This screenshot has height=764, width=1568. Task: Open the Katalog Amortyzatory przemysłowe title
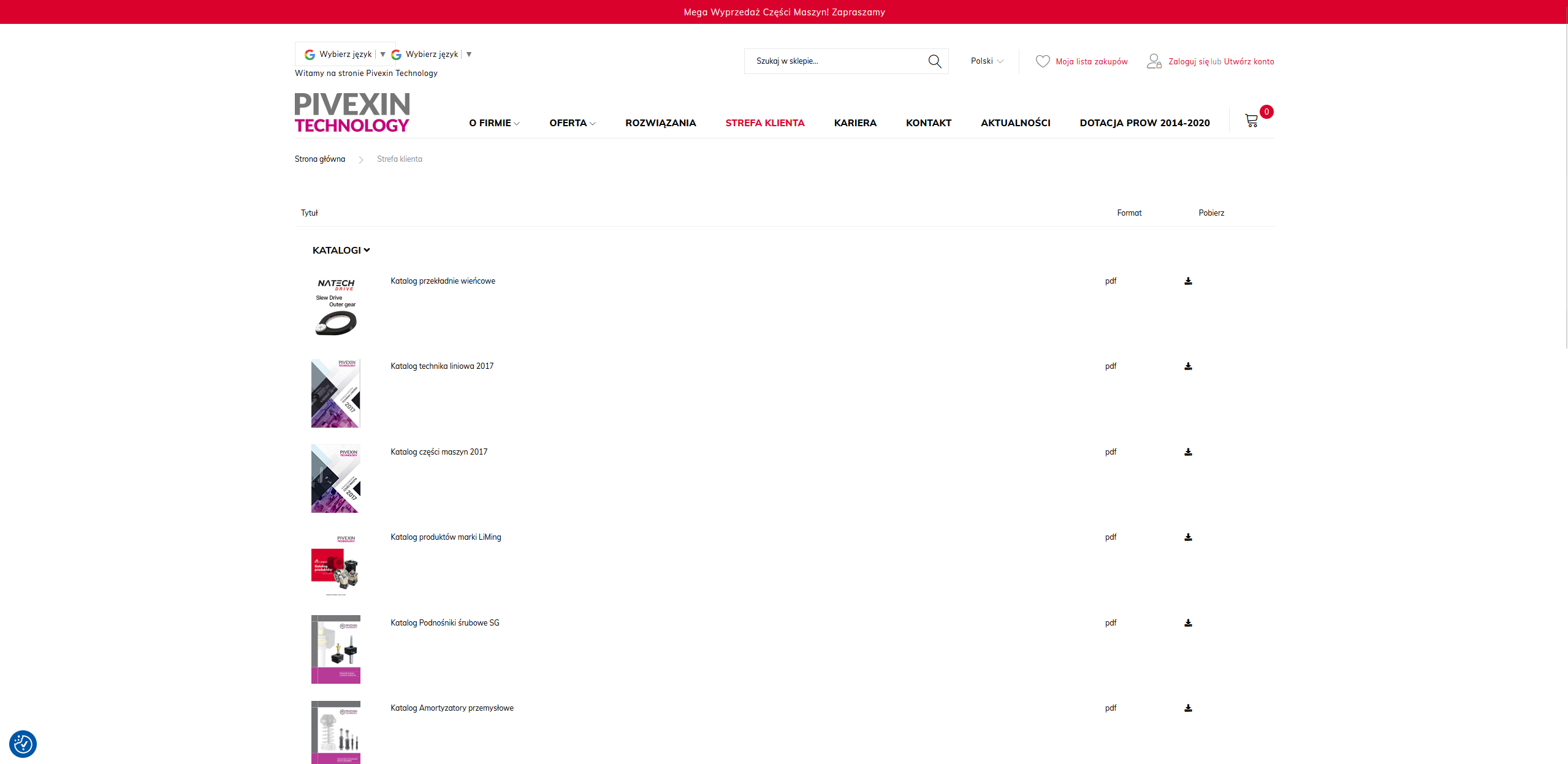pos(452,708)
